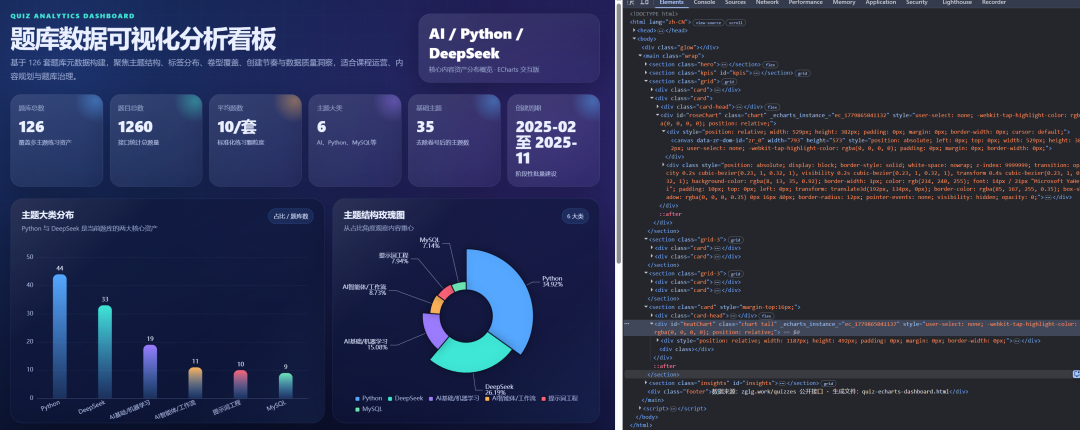Collapse the div id heatChart node

652,323
